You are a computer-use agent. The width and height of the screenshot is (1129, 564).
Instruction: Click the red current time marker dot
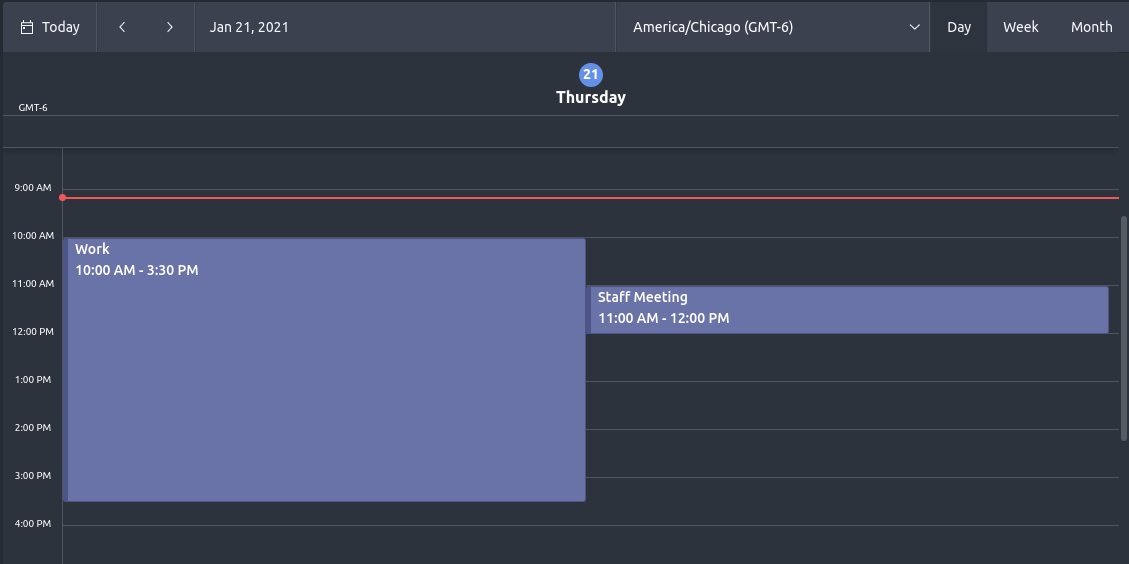pyautogui.click(x=63, y=198)
